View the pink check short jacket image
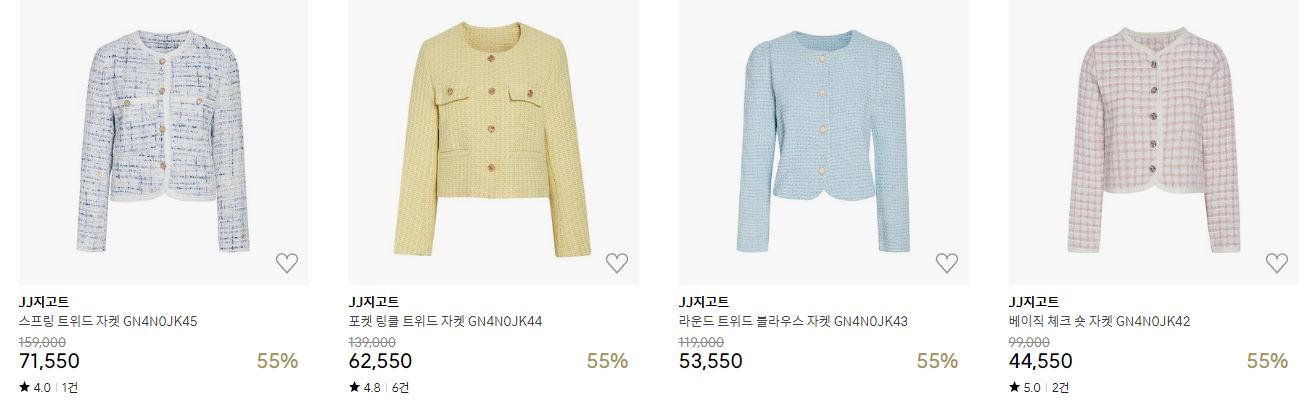1299x419 pixels. pyautogui.click(x=1154, y=142)
